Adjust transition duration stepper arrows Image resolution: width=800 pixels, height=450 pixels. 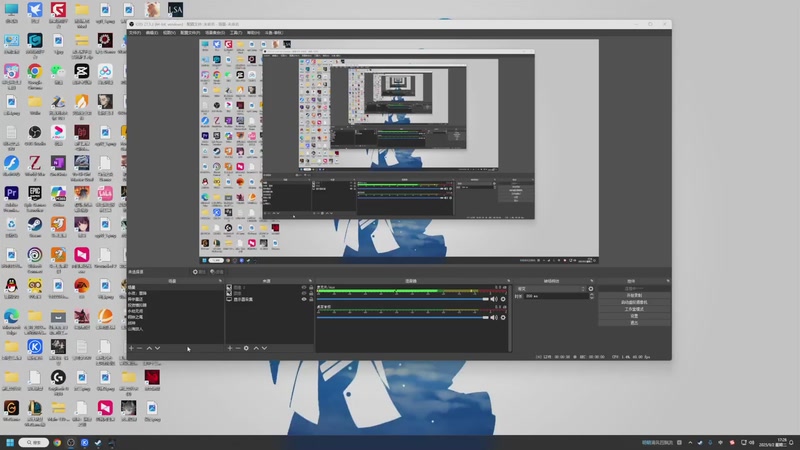(x=591, y=296)
